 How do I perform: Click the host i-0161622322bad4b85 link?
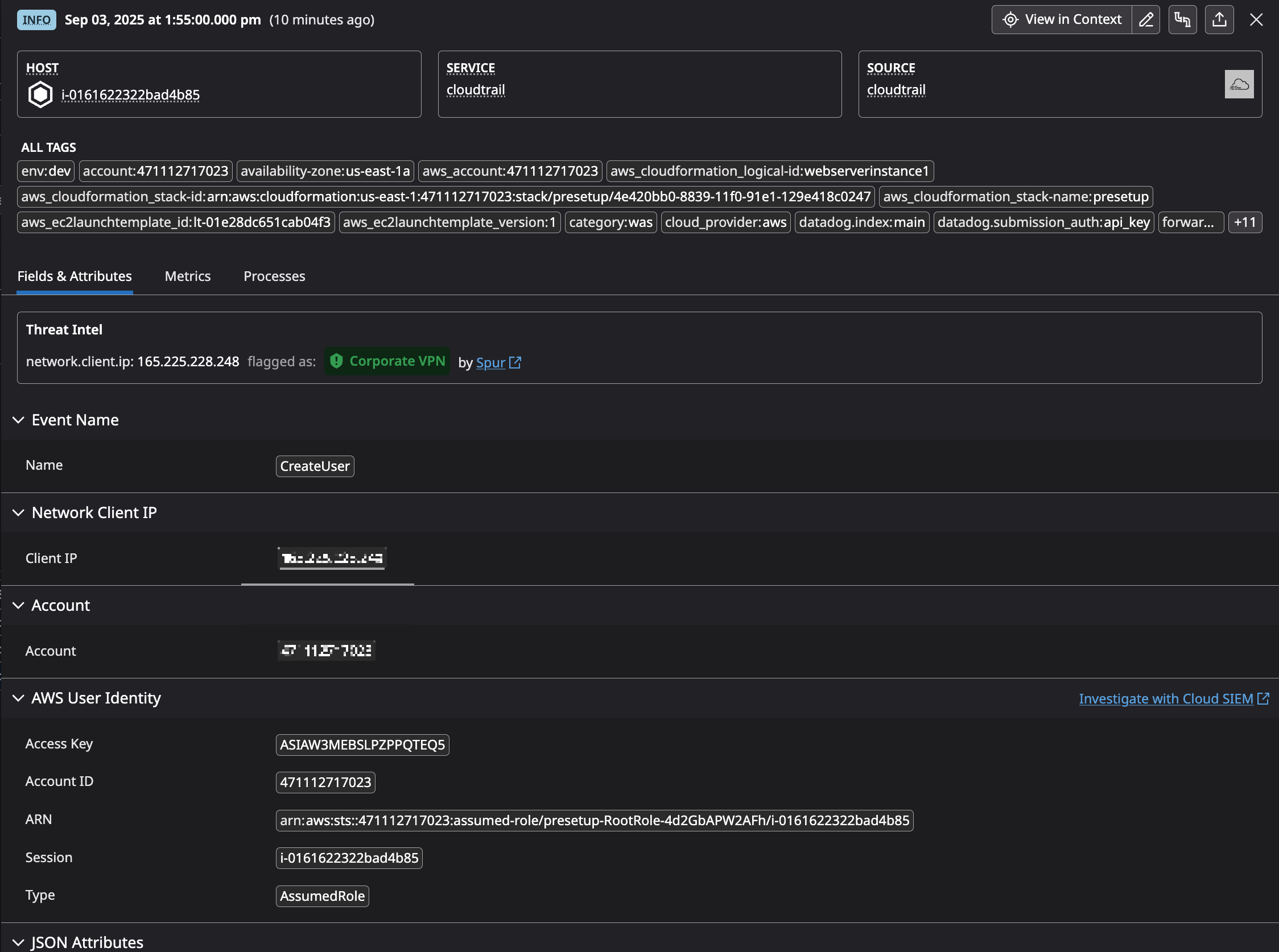(130, 94)
